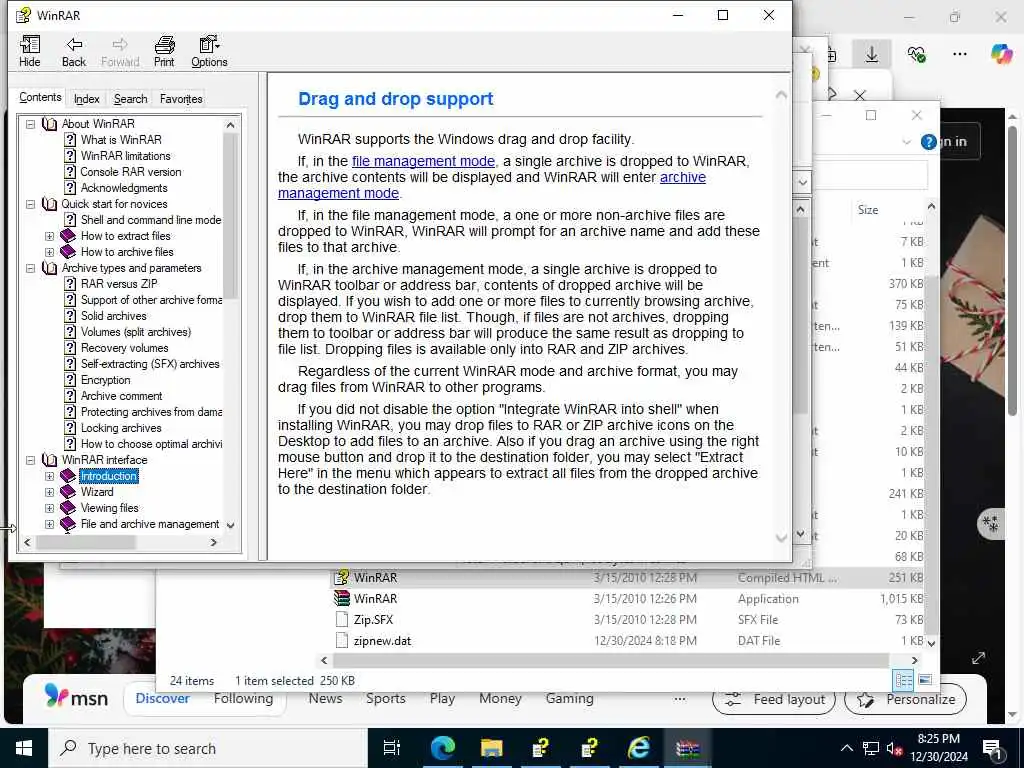Viewport: 1024px width, 768px height.
Task: Open the Favorites tab
Action: point(181,99)
